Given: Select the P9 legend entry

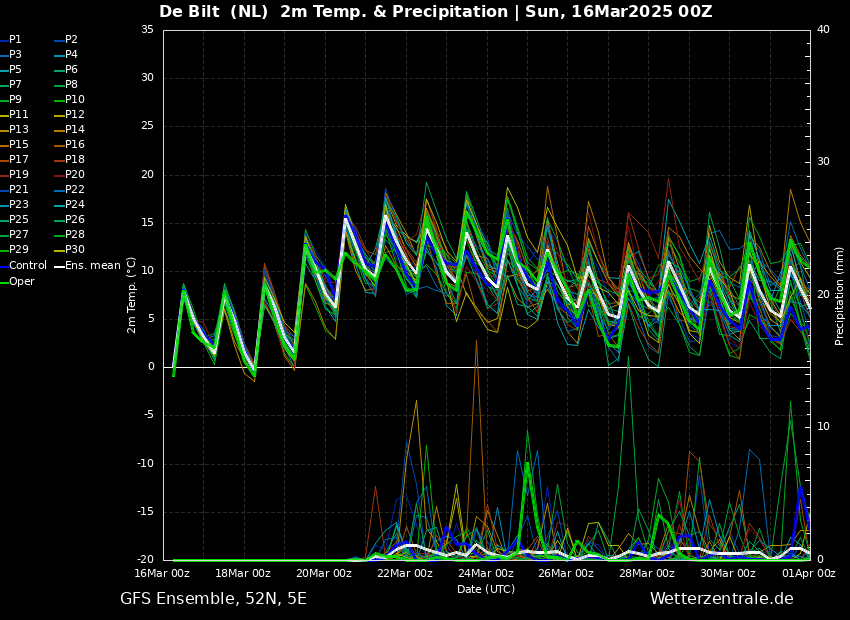Looking at the screenshot, I should point(11,100).
